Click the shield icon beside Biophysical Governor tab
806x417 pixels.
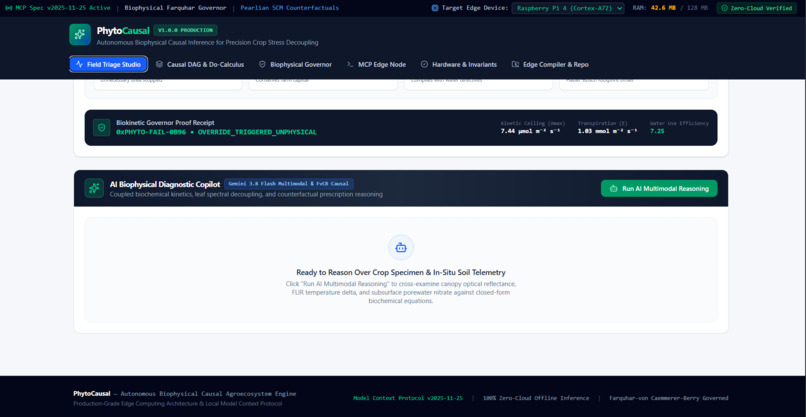click(x=262, y=64)
